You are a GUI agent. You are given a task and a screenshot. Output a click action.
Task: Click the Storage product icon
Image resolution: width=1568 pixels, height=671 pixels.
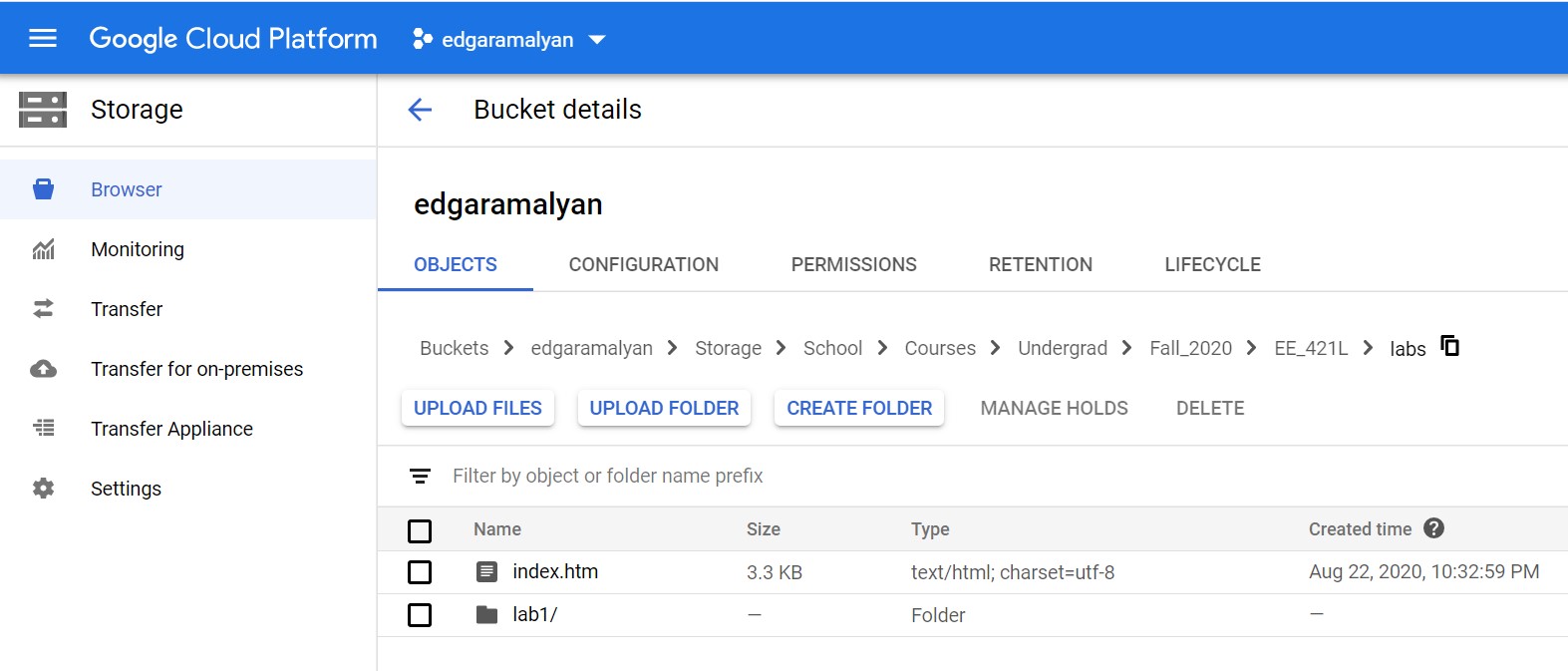click(43, 110)
